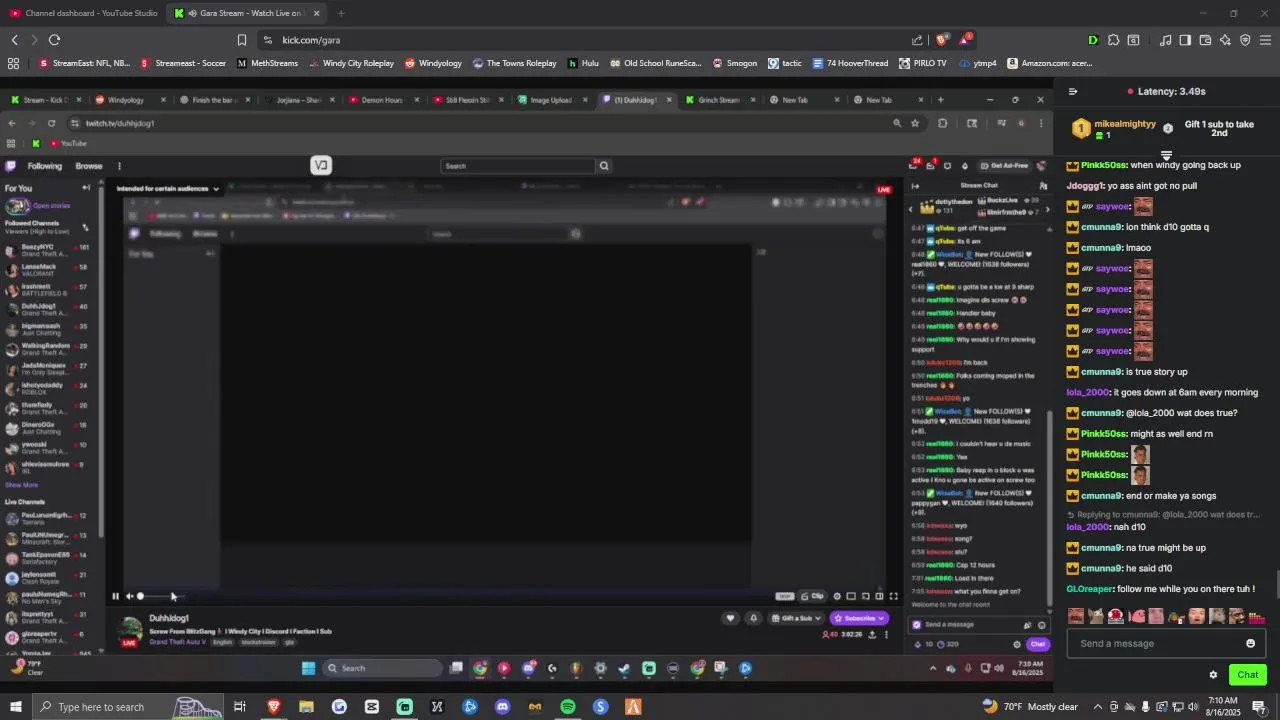The height and width of the screenshot is (720, 1280).
Task: Open a new browser tab with plus
Action: point(341,13)
